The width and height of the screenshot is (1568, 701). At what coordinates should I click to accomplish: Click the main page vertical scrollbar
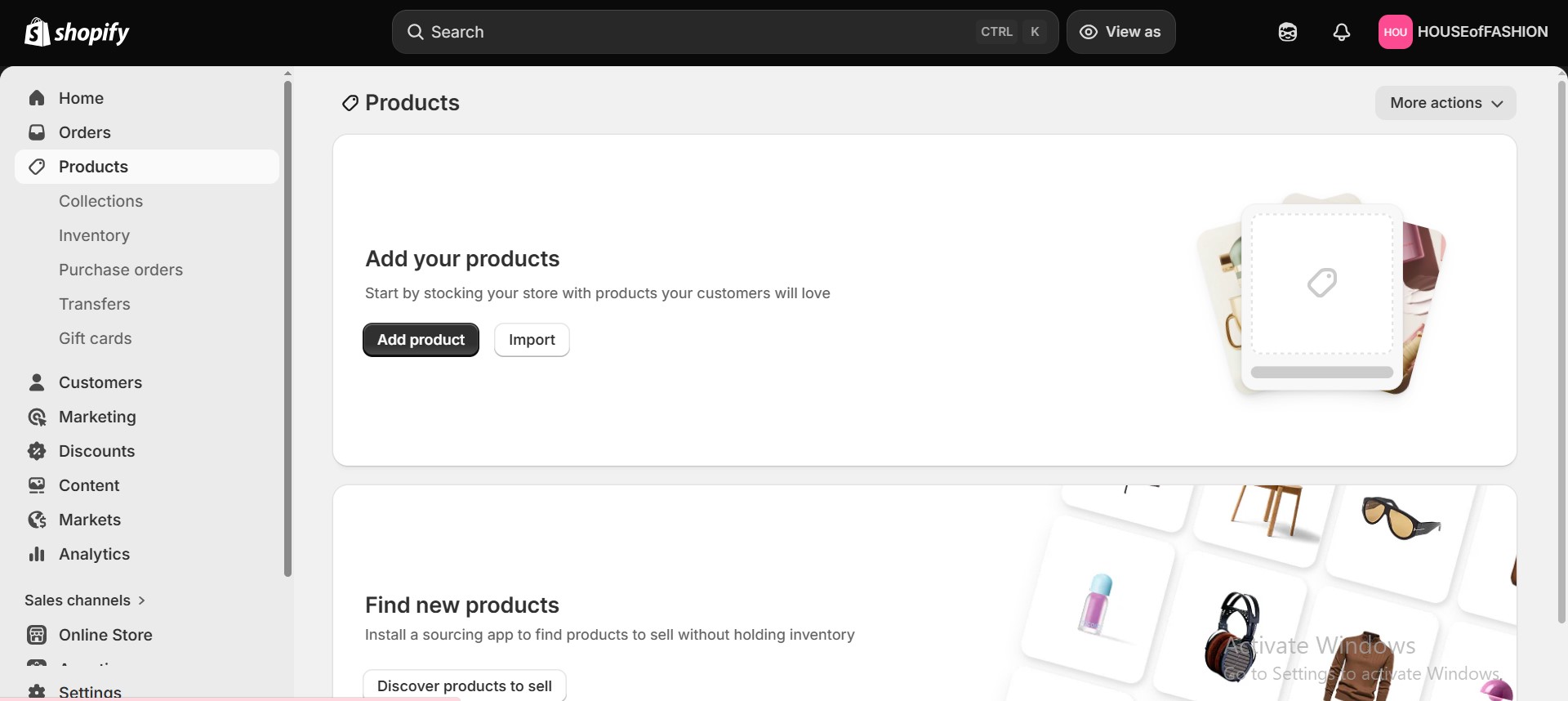(x=1562, y=351)
